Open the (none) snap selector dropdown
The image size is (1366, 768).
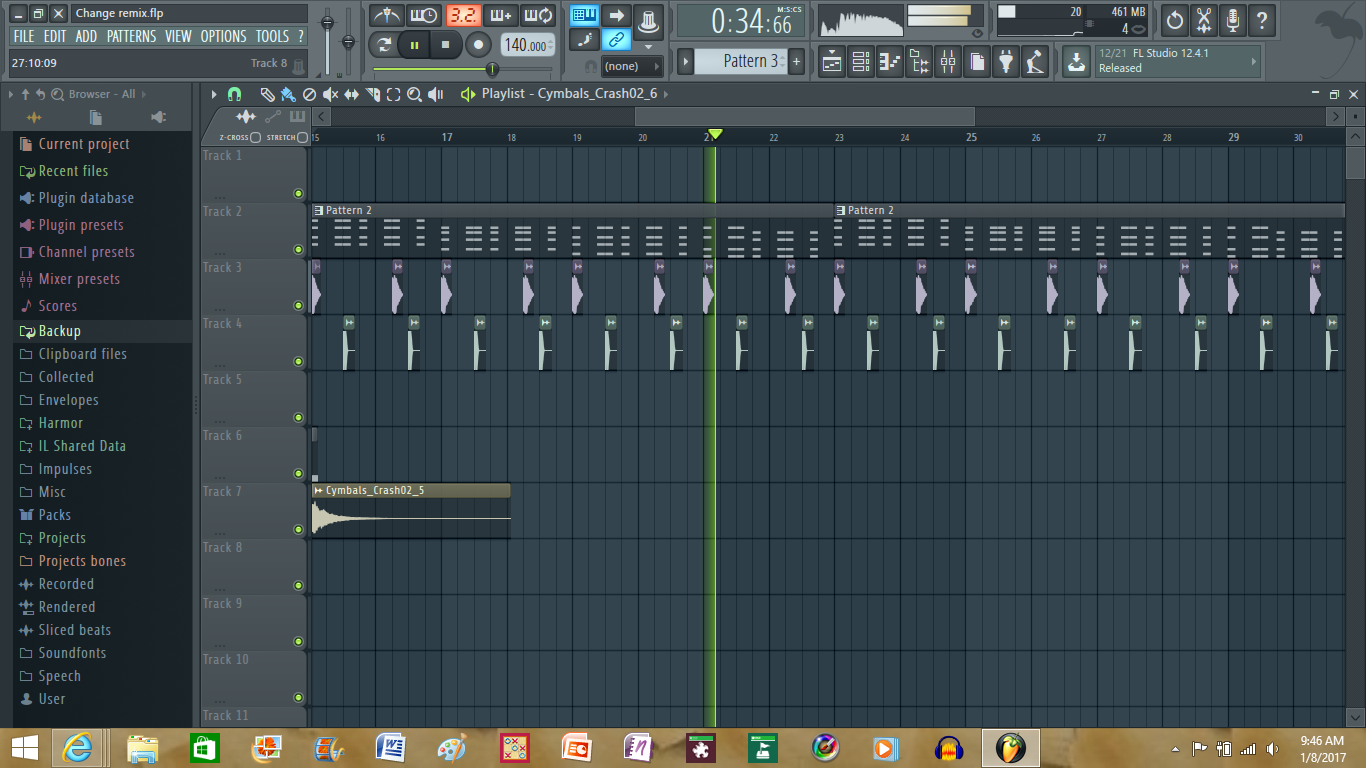click(x=634, y=66)
